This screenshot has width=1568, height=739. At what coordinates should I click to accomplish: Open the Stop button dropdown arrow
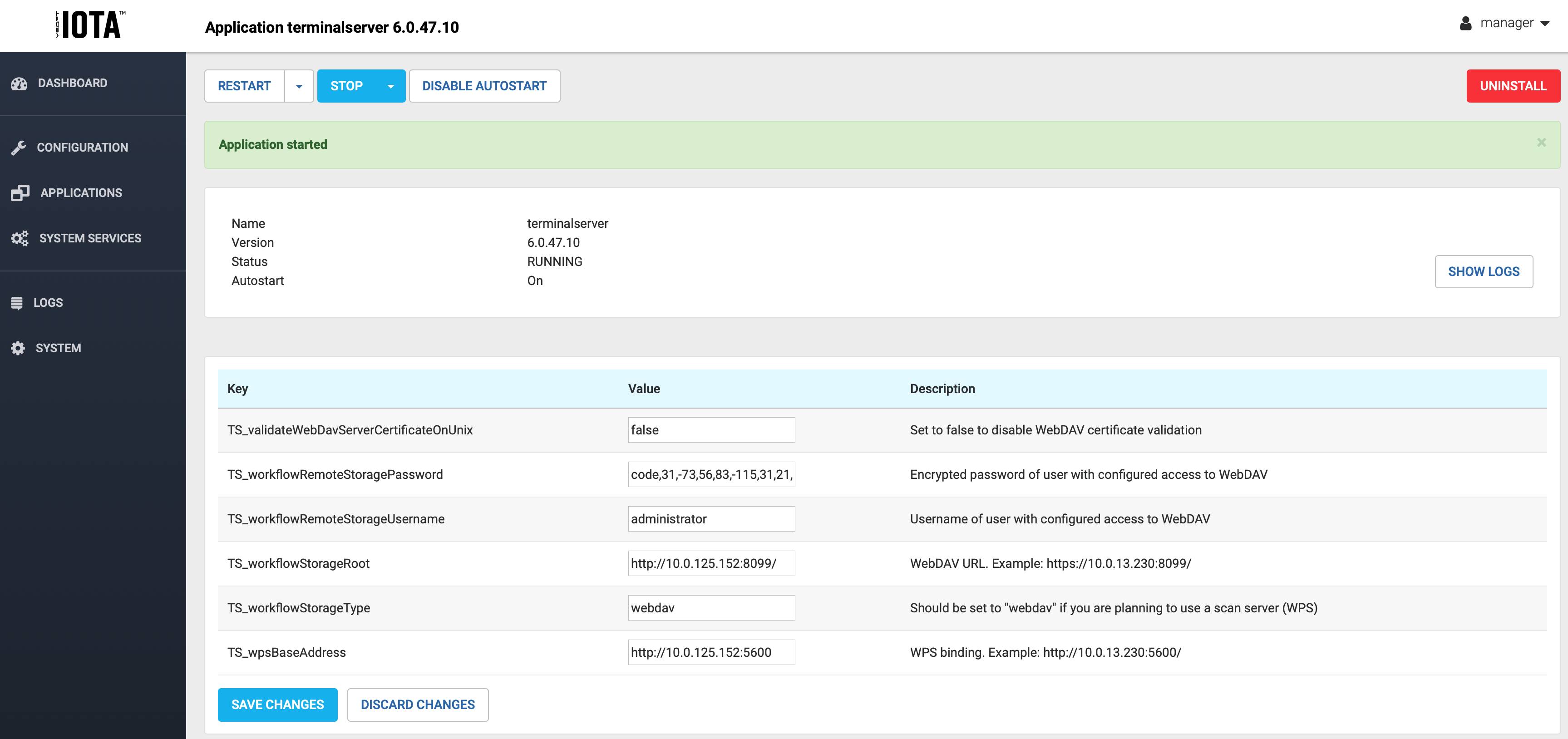click(391, 86)
